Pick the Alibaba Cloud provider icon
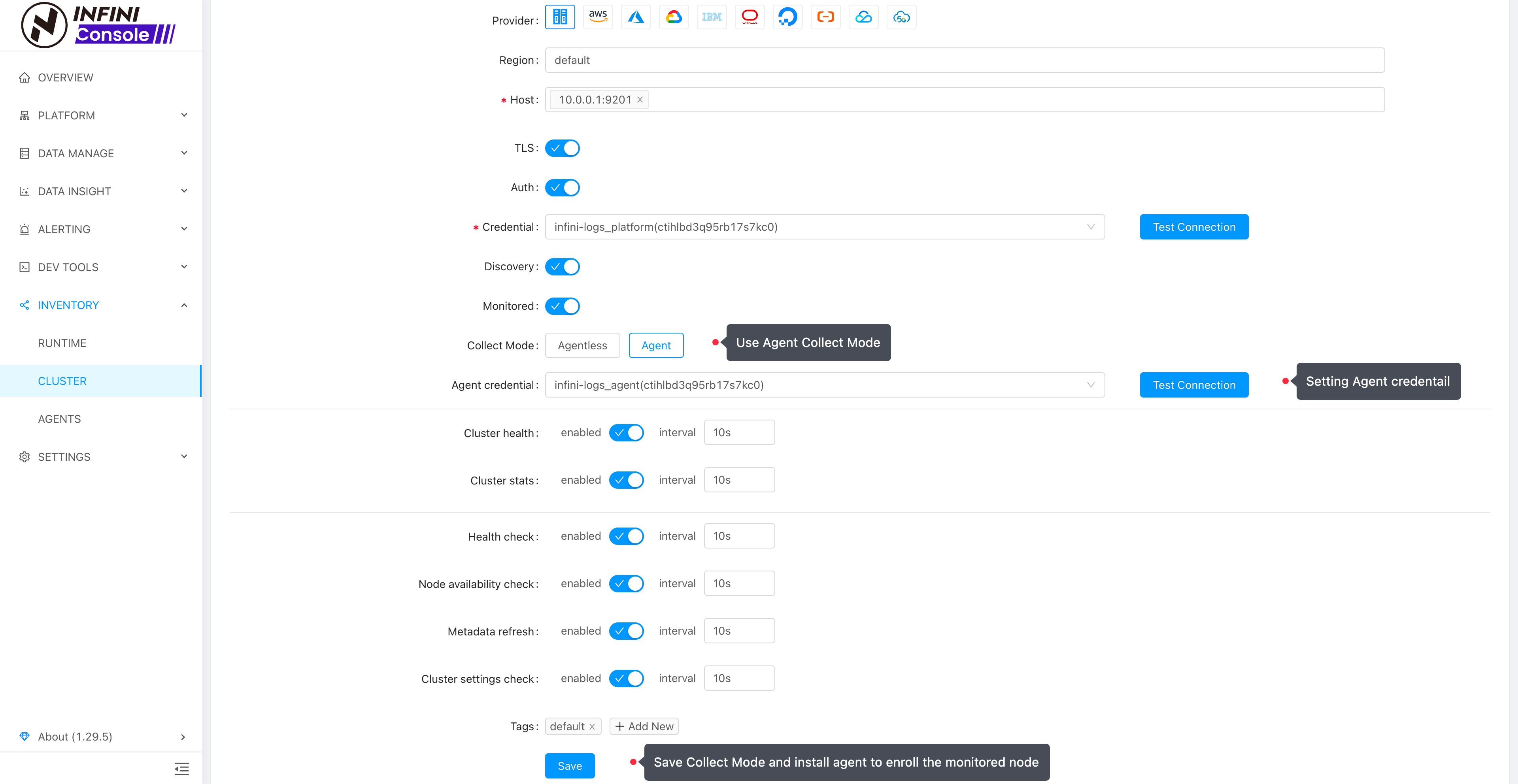 825,17
